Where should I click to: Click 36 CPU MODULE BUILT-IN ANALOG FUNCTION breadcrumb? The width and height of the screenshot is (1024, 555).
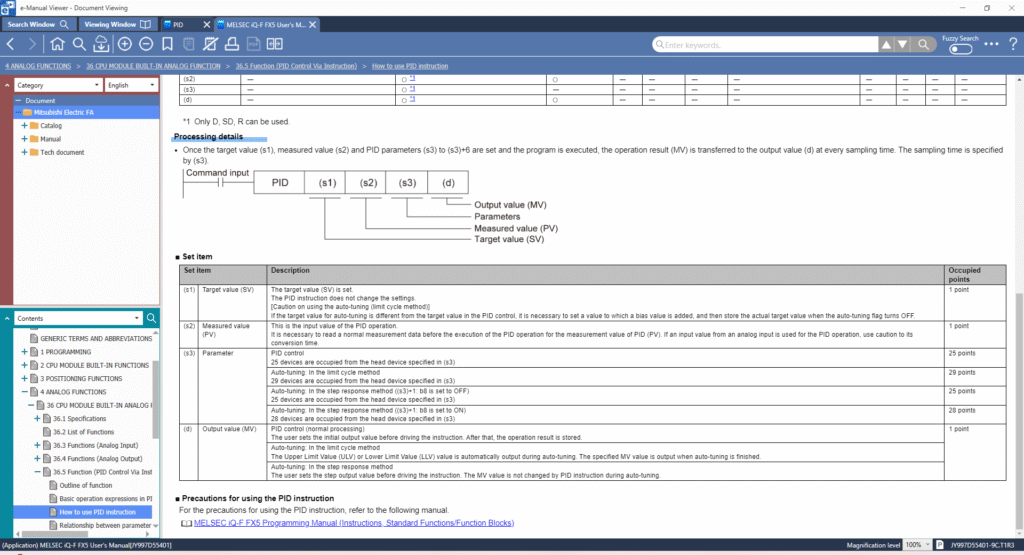click(153, 66)
